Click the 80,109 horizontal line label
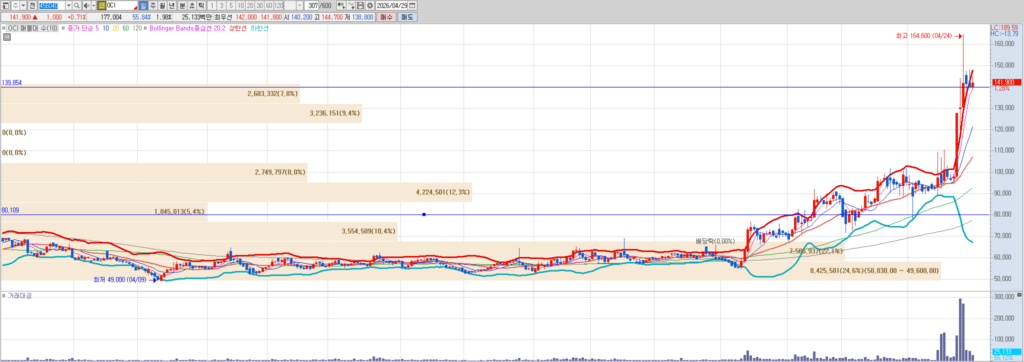 point(10,210)
